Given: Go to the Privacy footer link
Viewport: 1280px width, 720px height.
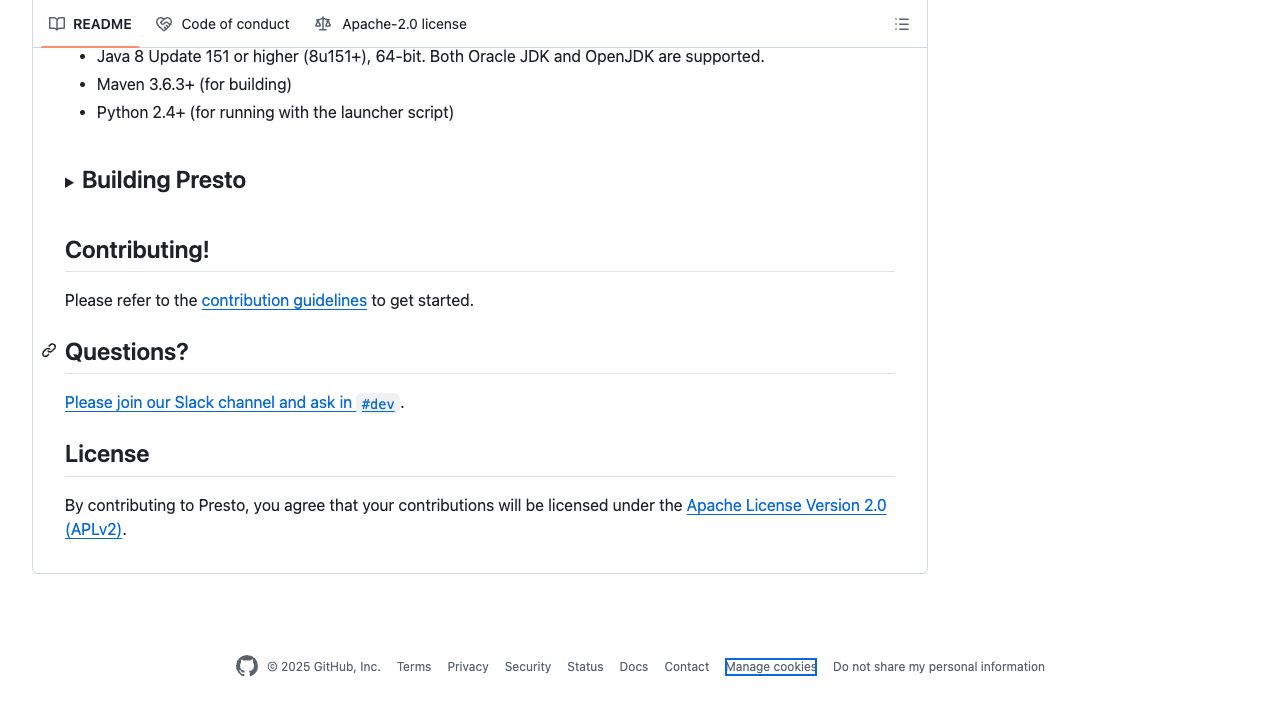Looking at the screenshot, I should (468, 667).
